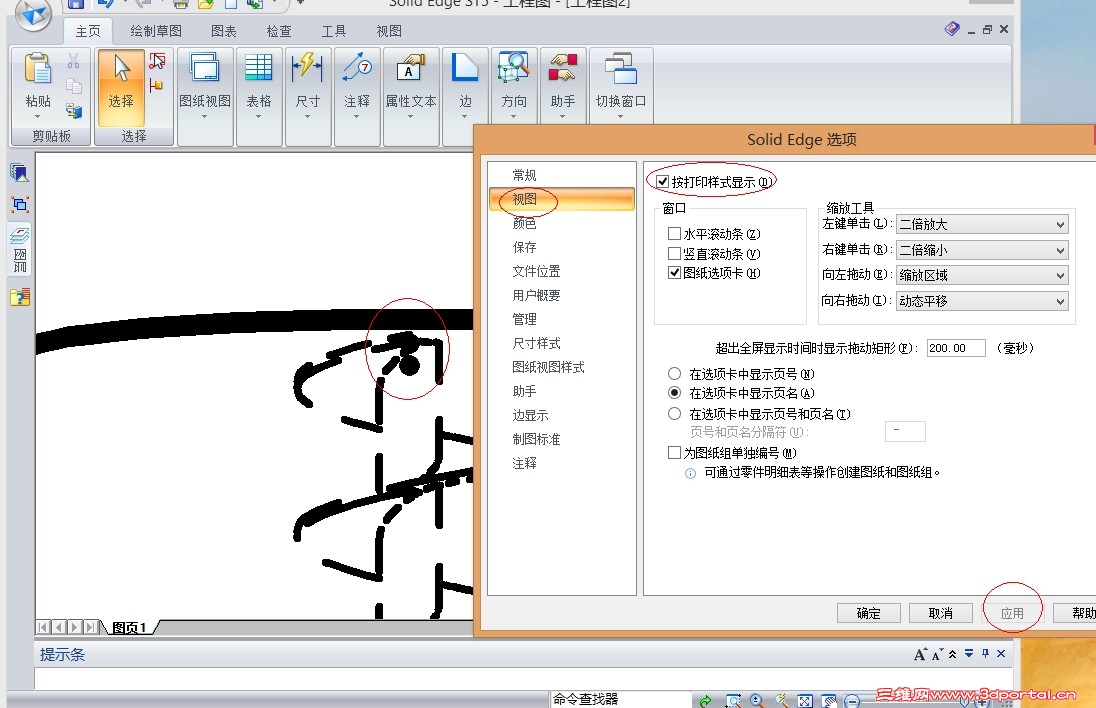Image resolution: width=1096 pixels, height=708 pixels.
Task: Click the 注释 annotation icon
Action: point(357,68)
